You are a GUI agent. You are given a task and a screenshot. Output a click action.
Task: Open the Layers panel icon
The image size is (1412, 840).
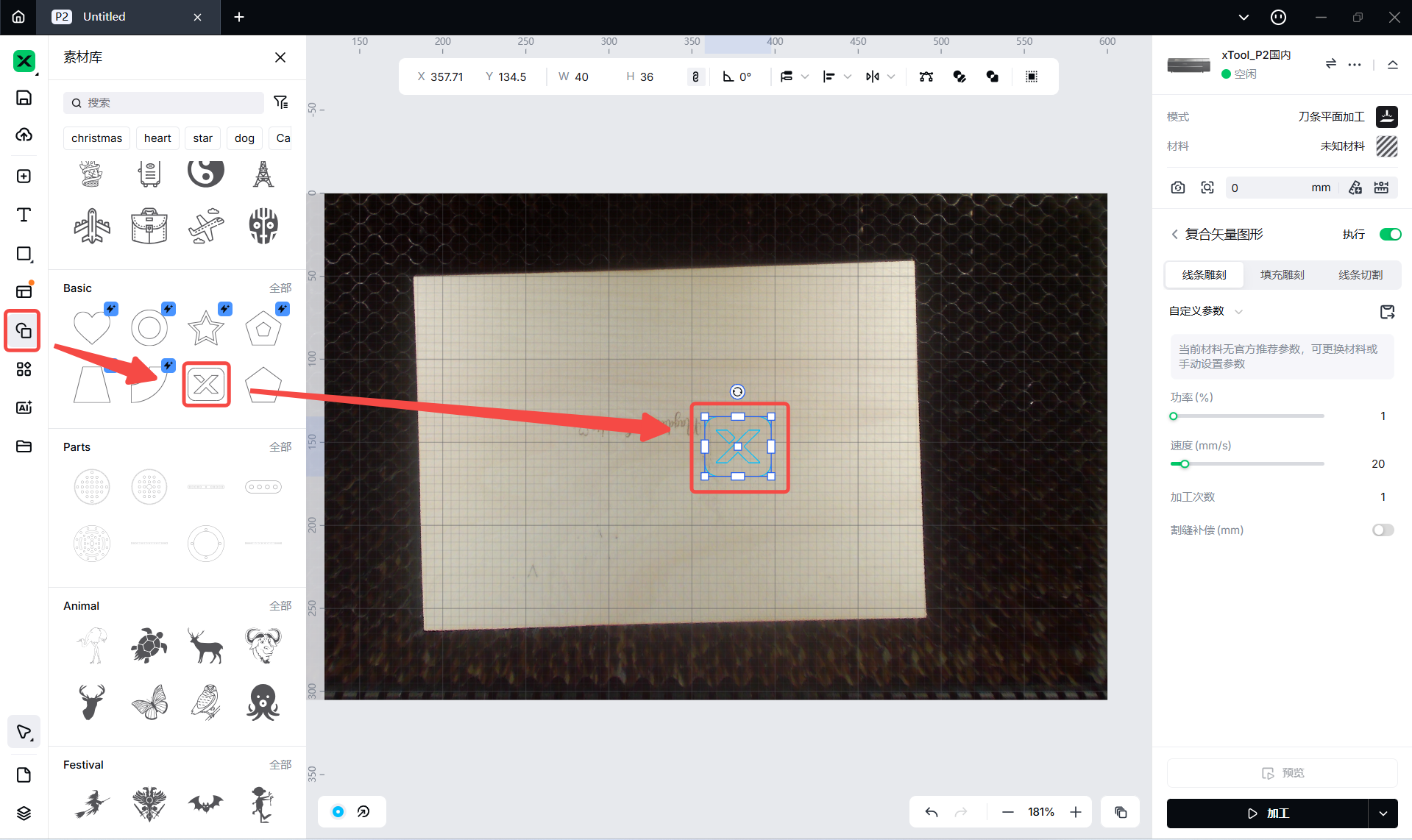pyautogui.click(x=24, y=813)
